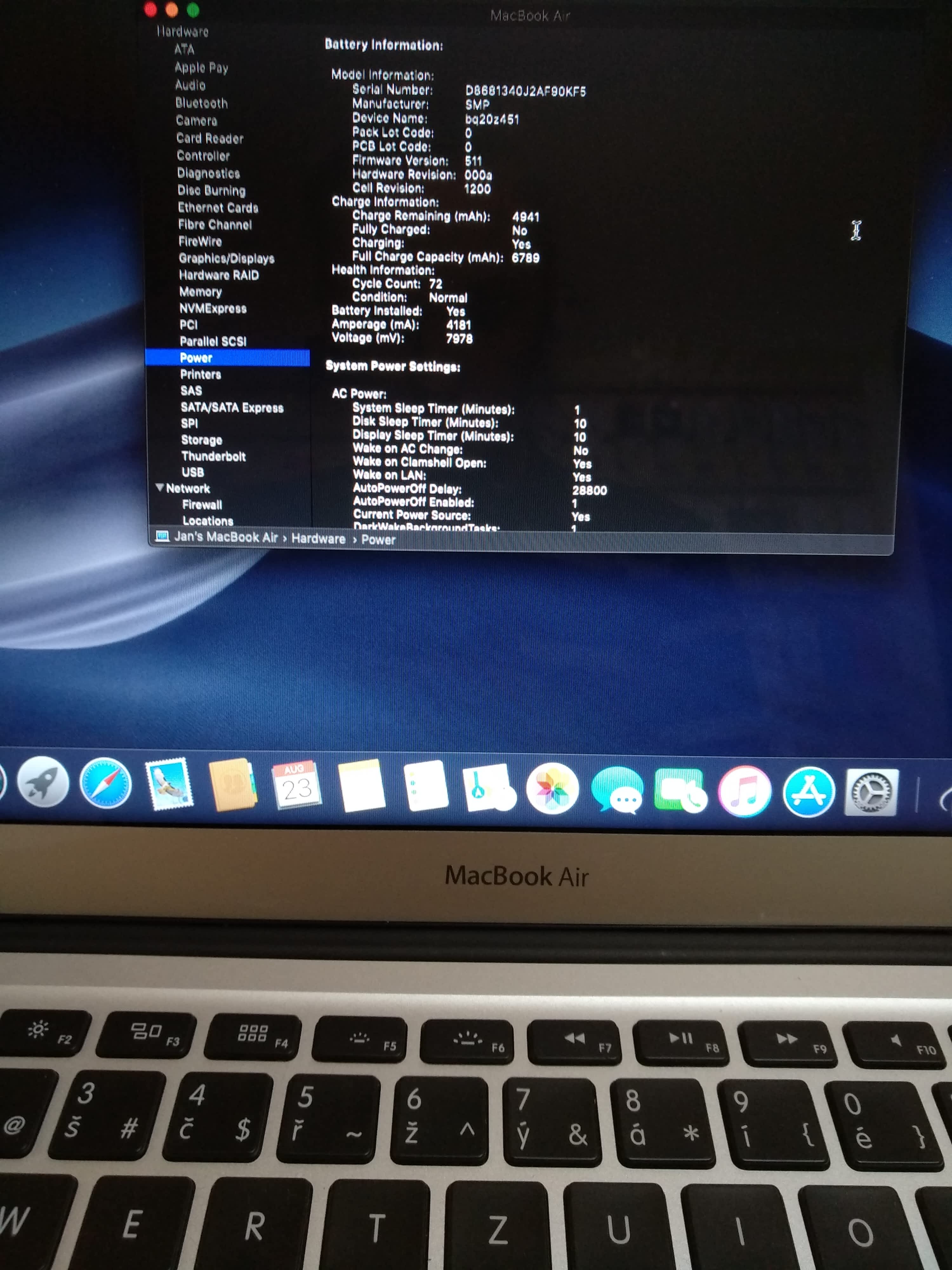Select Firewall under Network
The width and height of the screenshot is (952, 1270).
pos(202,505)
